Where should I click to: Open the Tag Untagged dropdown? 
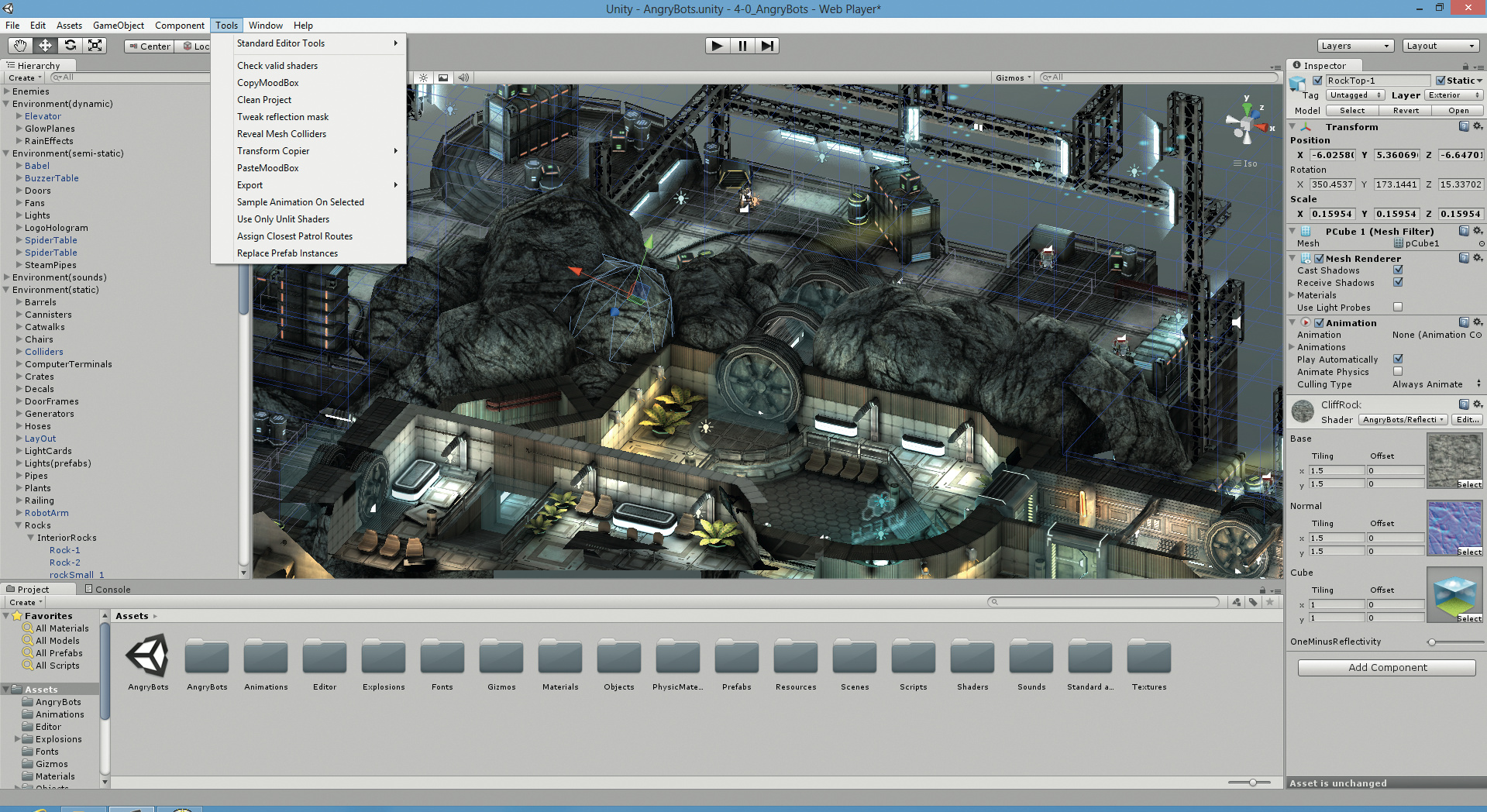[x=1356, y=95]
